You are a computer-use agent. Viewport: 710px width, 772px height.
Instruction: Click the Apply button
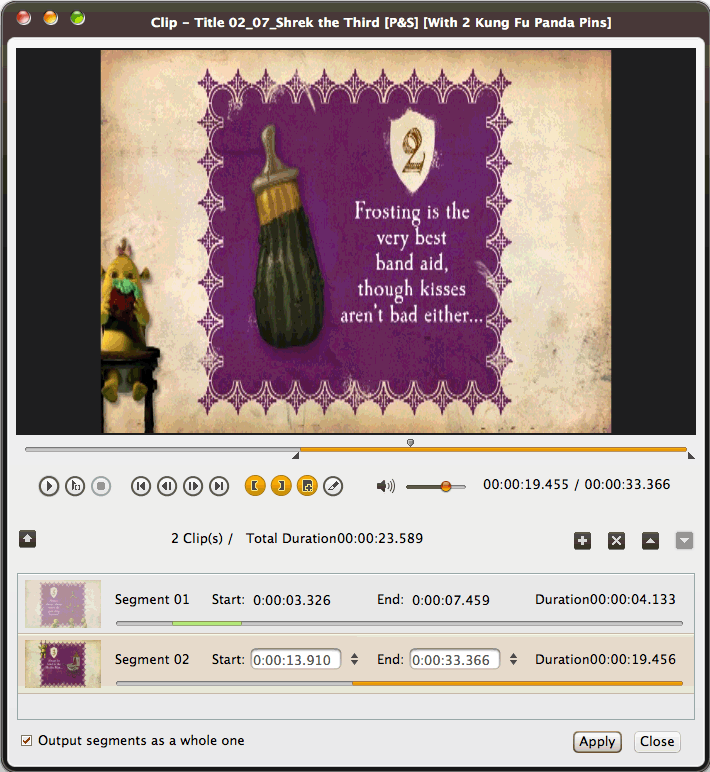click(x=597, y=741)
